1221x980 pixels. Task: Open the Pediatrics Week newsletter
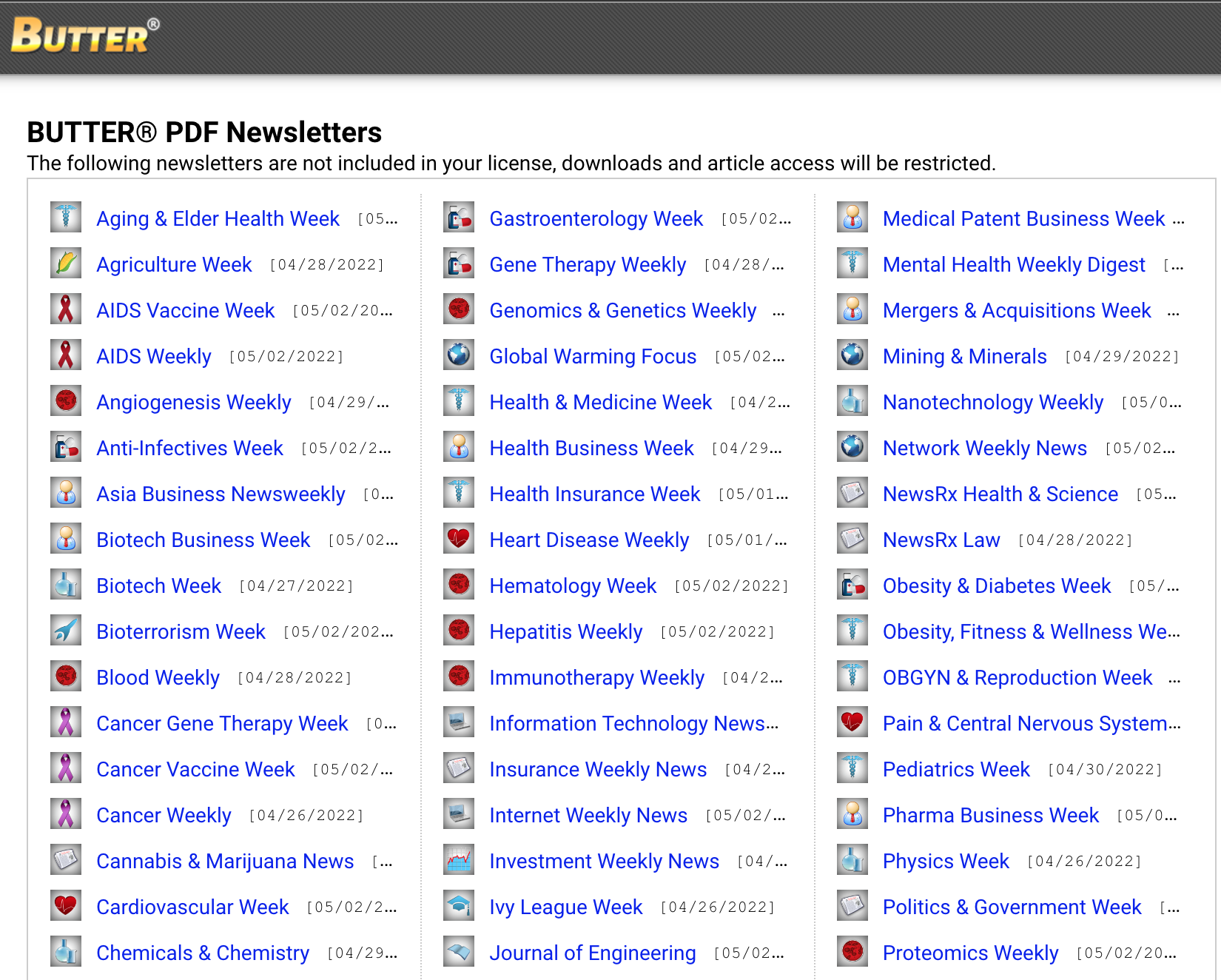tap(956, 770)
